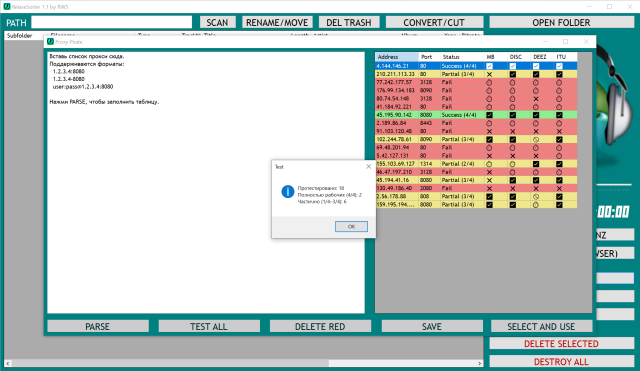The height and width of the screenshot is (371, 640).
Task: Click the horizontal scrollbar left arrow
Action: tap(8, 363)
